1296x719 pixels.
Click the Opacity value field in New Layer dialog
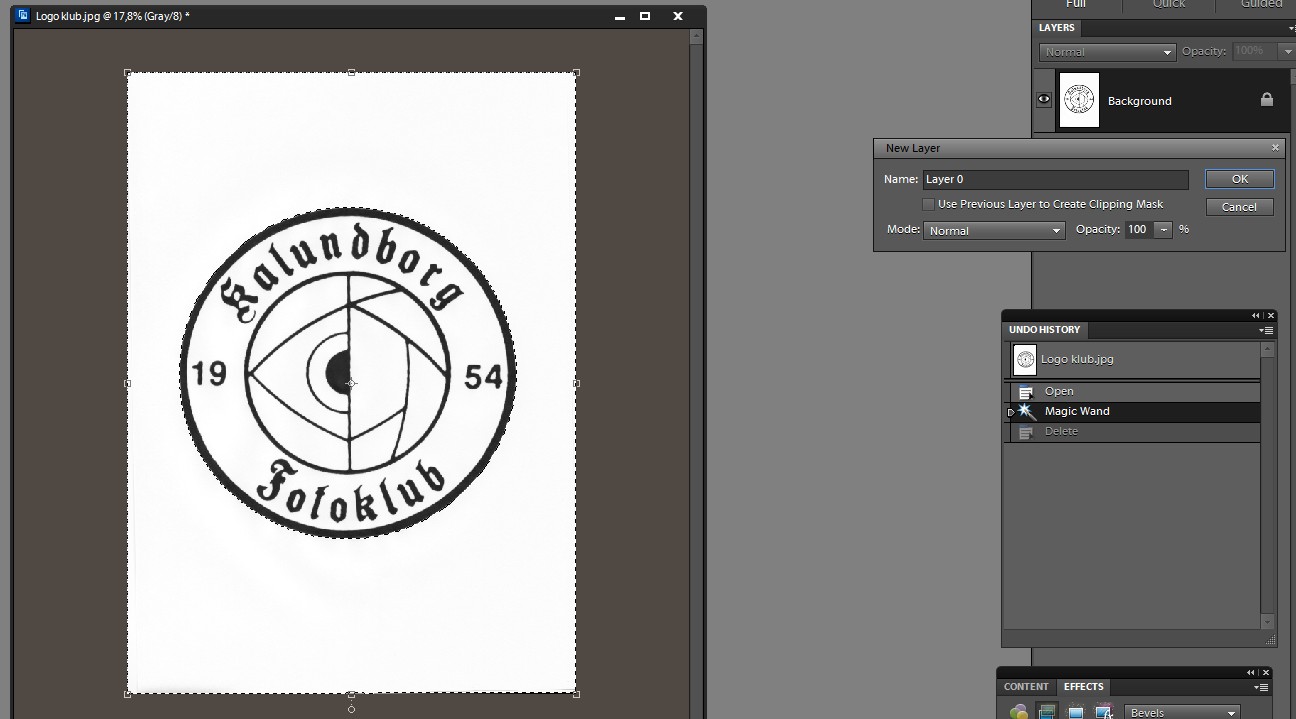point(1139,229)
